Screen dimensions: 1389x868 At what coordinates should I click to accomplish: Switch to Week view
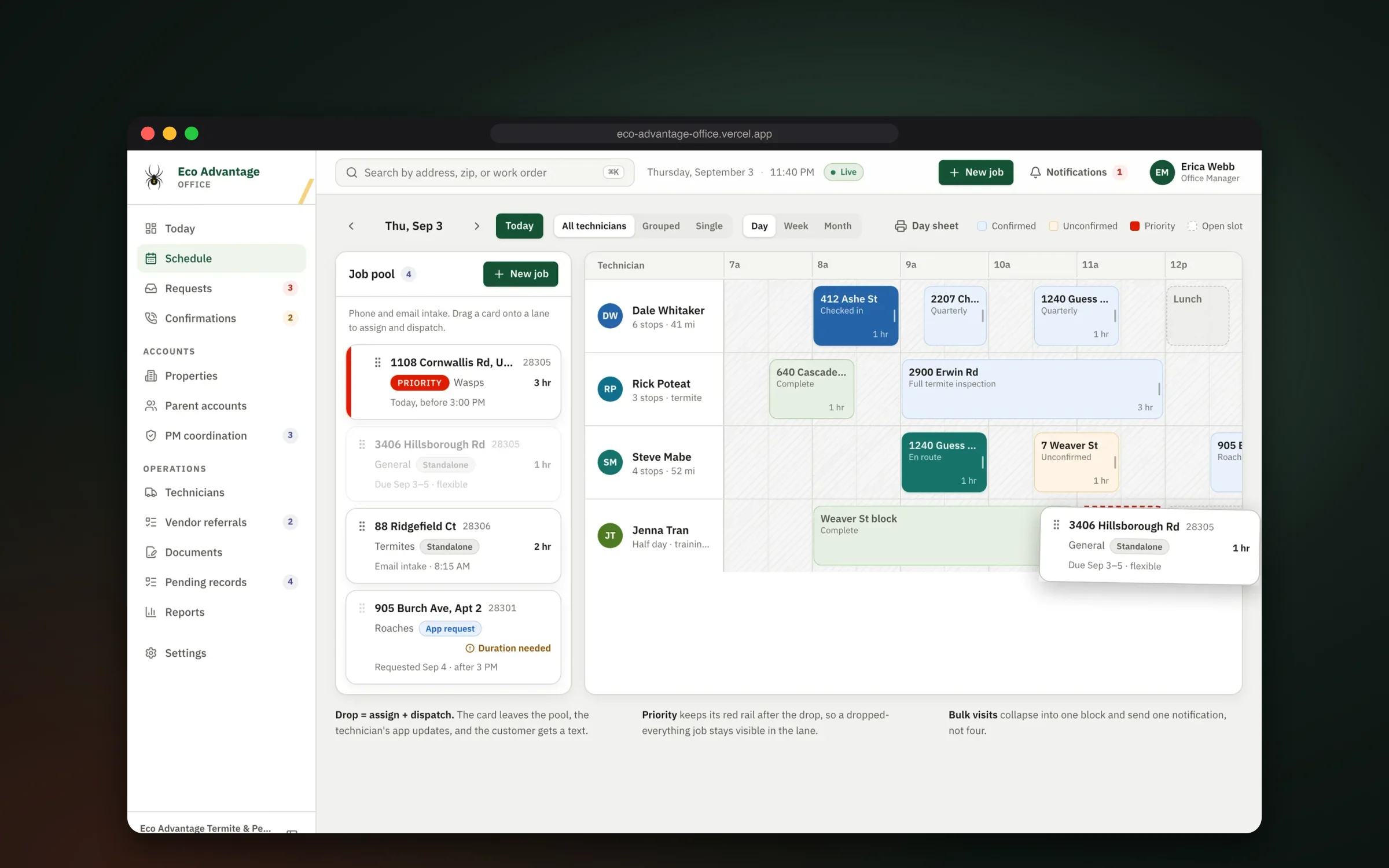pos(796,226)
